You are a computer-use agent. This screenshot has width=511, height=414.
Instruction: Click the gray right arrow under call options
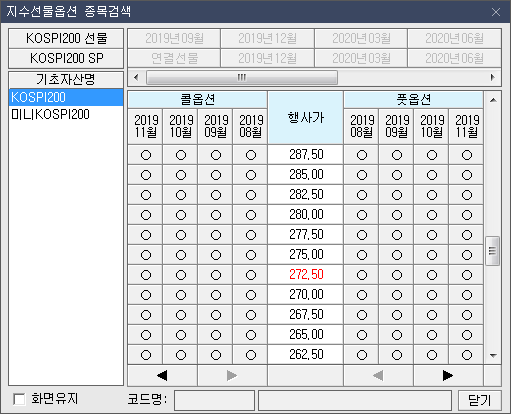coord(232,376)
